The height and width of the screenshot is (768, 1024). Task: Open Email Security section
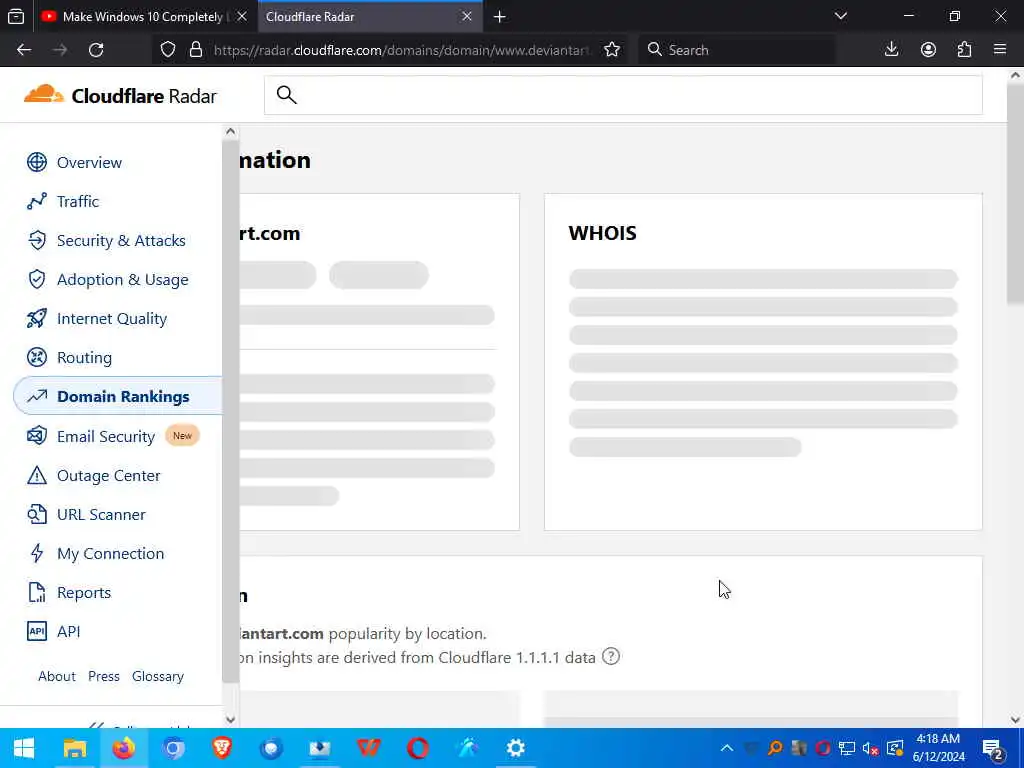point(106,436)
